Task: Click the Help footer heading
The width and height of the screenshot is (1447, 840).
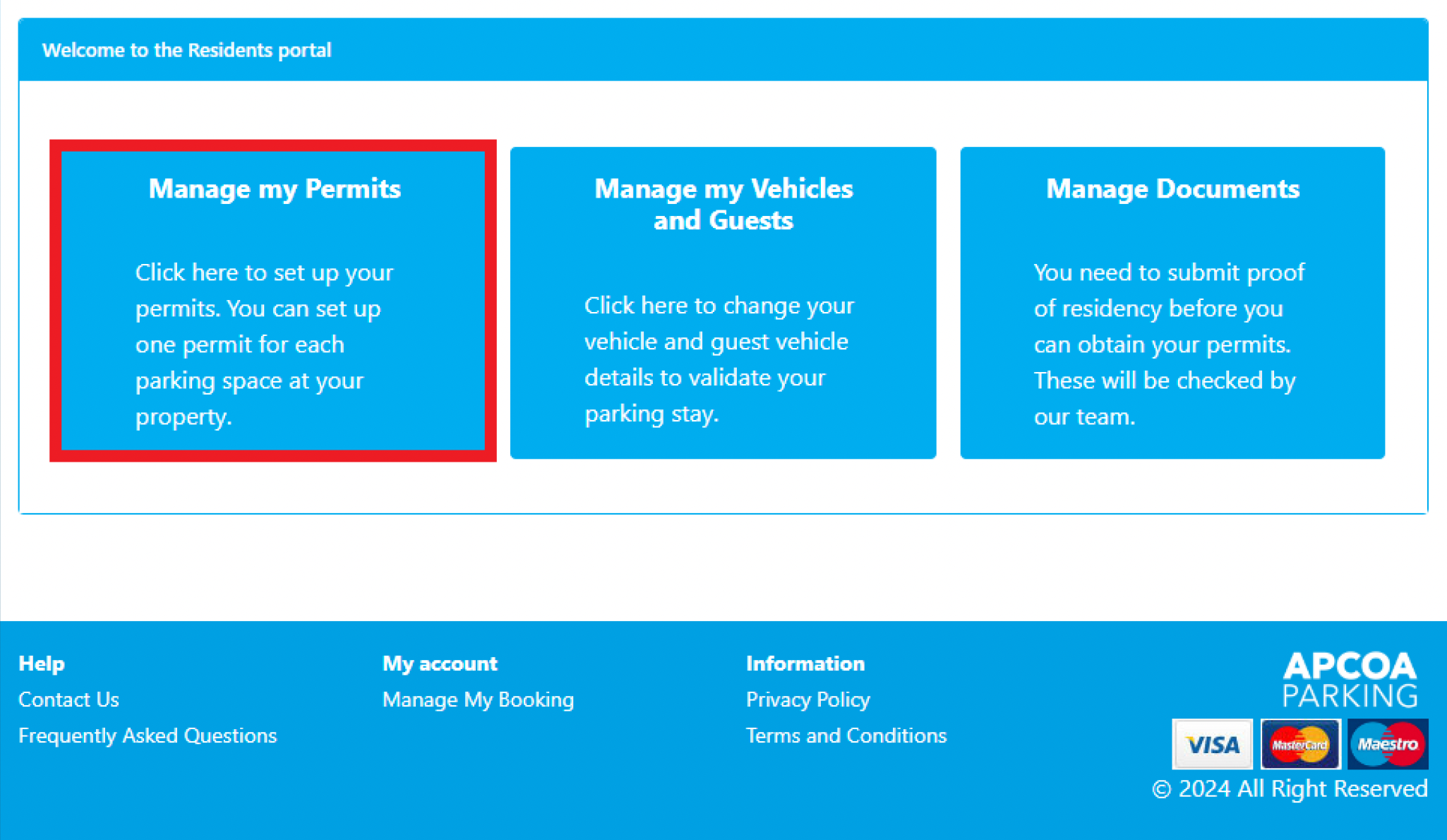Action: [42, 664]
